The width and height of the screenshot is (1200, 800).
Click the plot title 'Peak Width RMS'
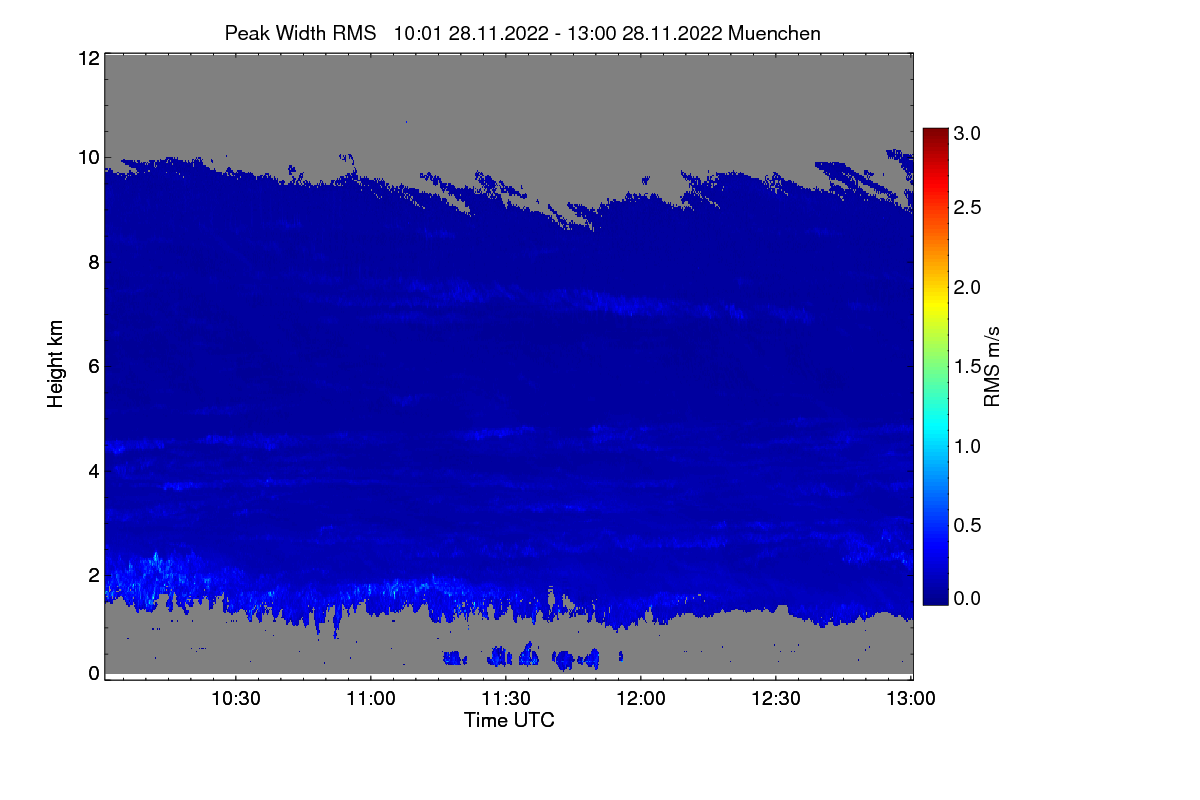[x=301, y=33]
